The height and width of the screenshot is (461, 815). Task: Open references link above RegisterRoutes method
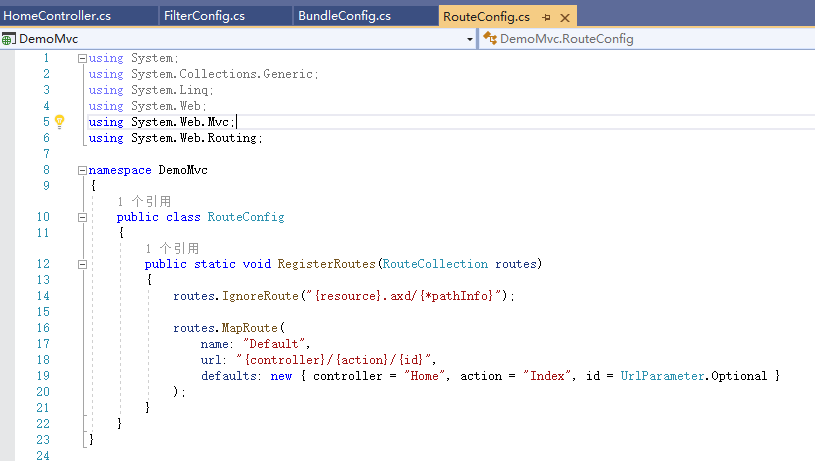coord(172,248)
